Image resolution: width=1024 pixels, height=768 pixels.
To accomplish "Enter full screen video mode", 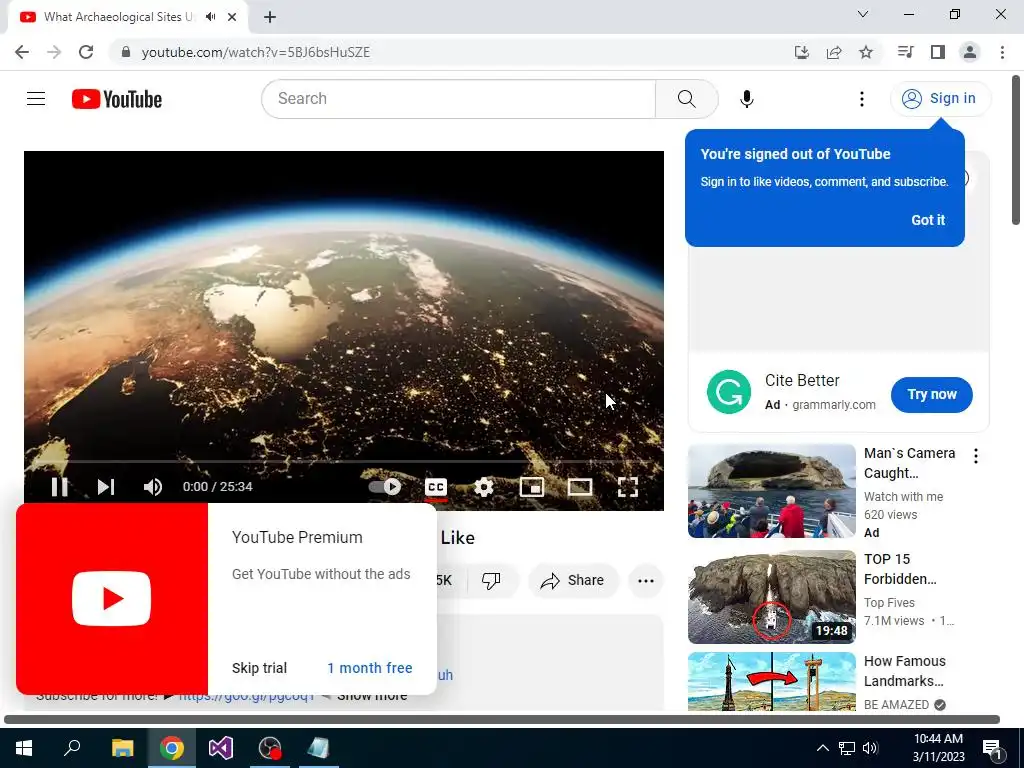I will (x=628, y=487).
